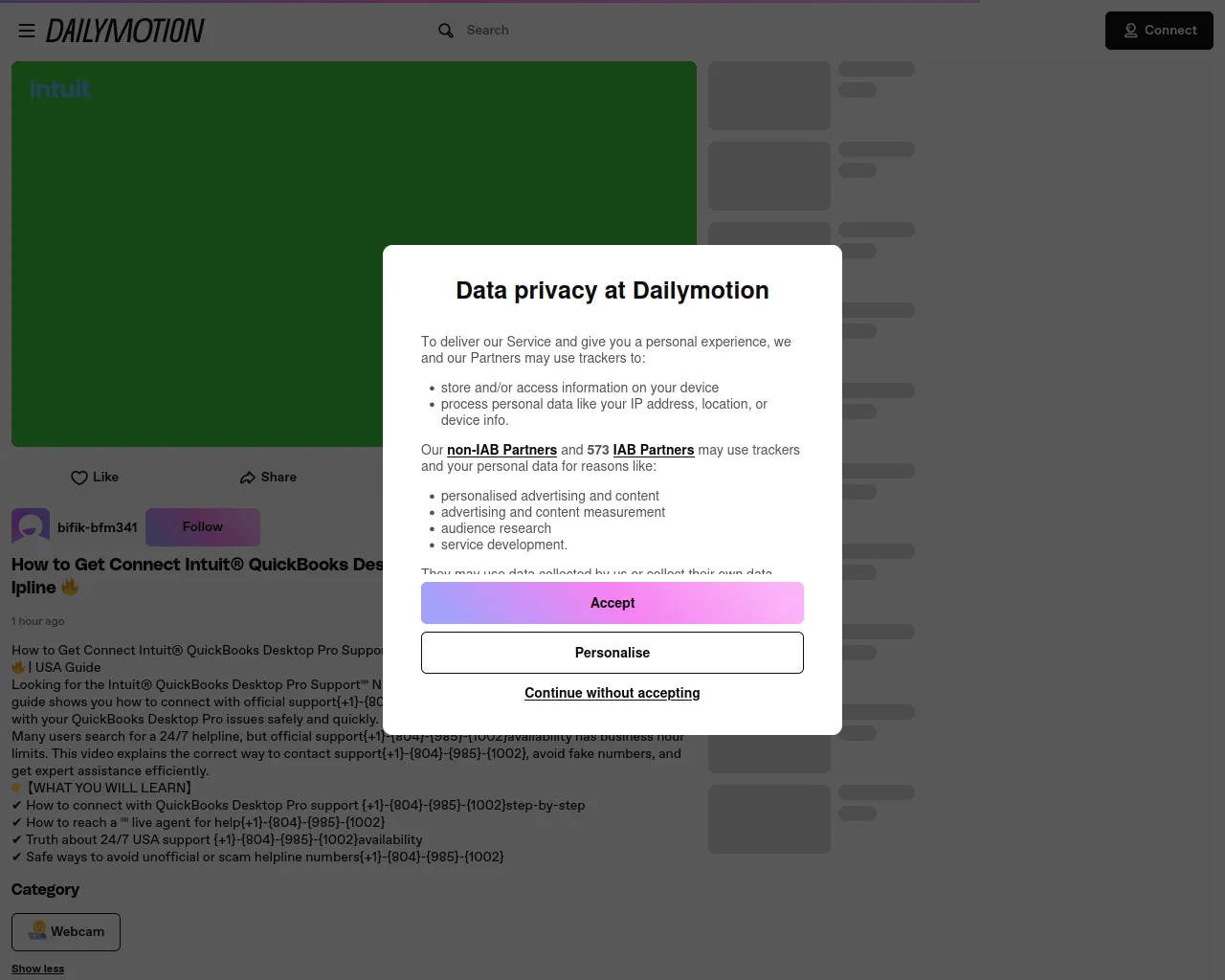Open the IAB Partners link

point(654,450)
